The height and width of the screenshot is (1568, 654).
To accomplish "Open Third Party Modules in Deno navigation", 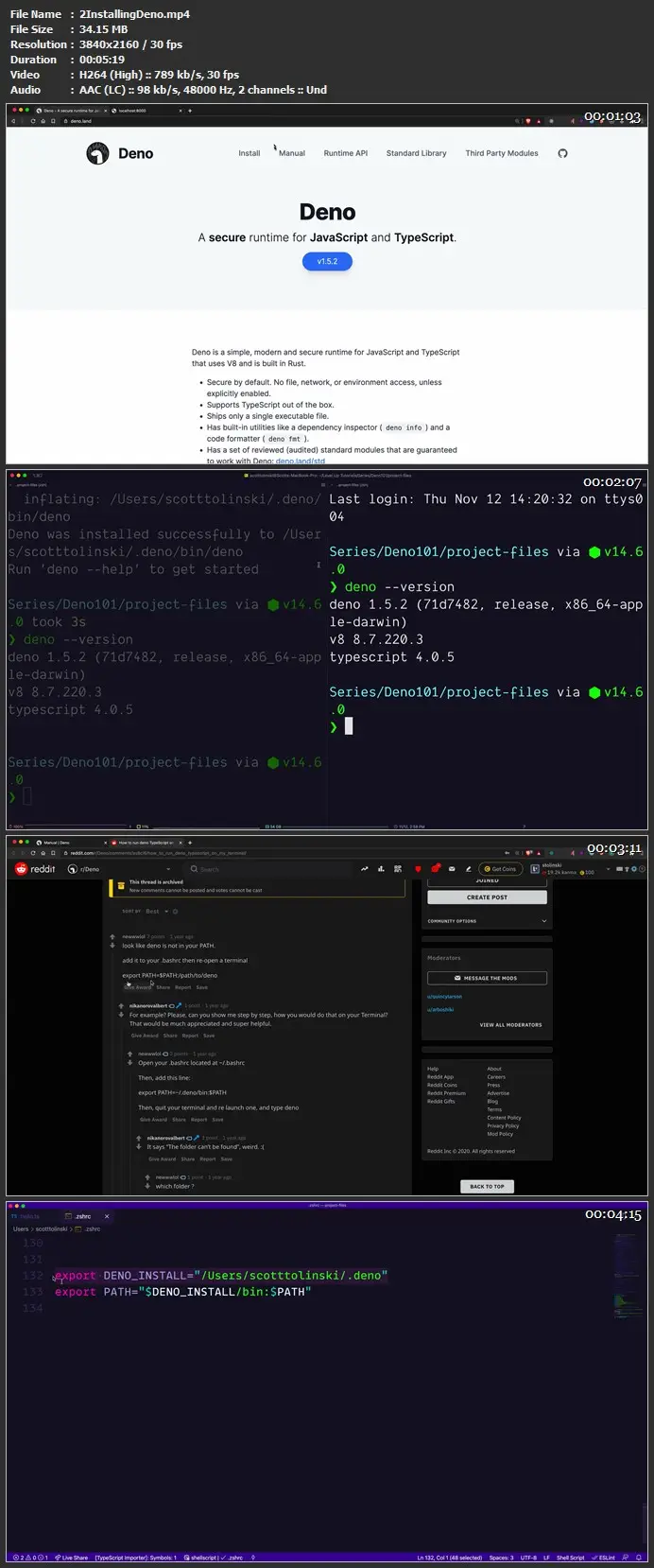I will (502, 153).
